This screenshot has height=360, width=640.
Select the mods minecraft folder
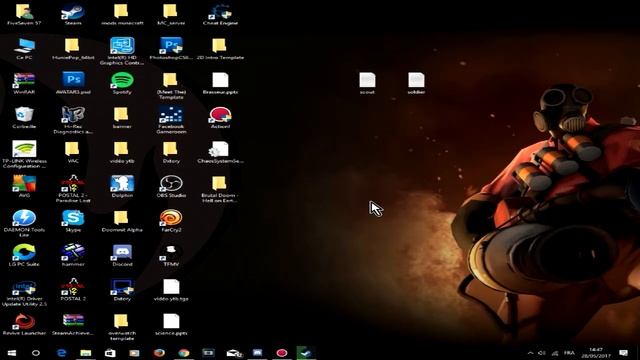122,14
